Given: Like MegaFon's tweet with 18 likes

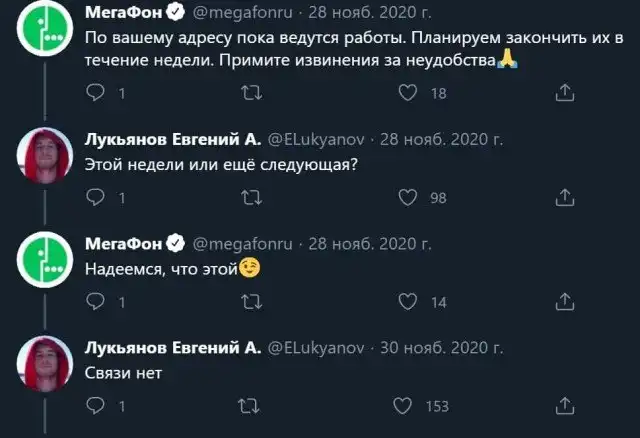Looking at the screenshot, I should [x=407, y=94].
